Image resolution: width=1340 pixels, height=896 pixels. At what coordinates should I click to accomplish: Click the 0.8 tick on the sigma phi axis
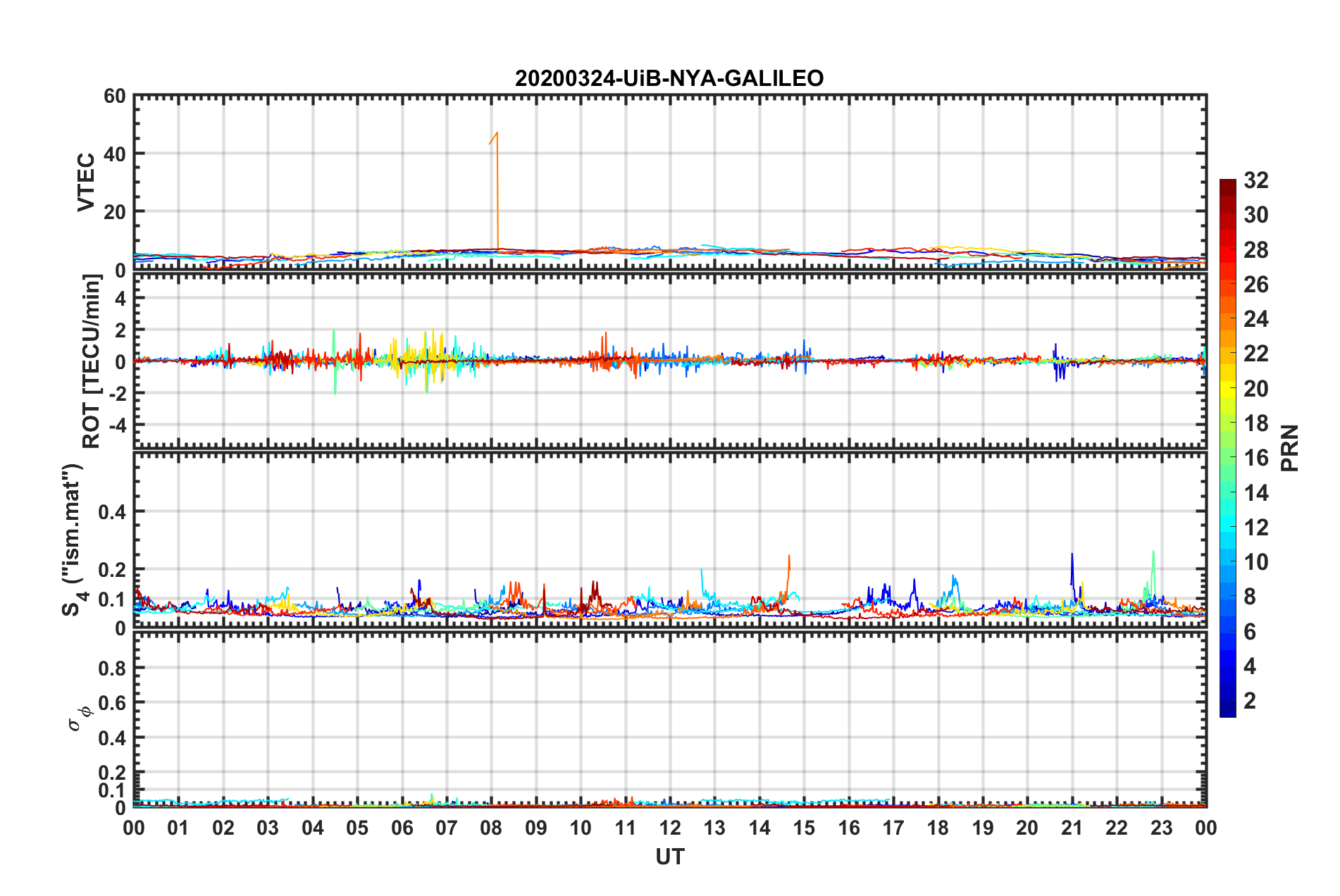click(x=113, y=668)
